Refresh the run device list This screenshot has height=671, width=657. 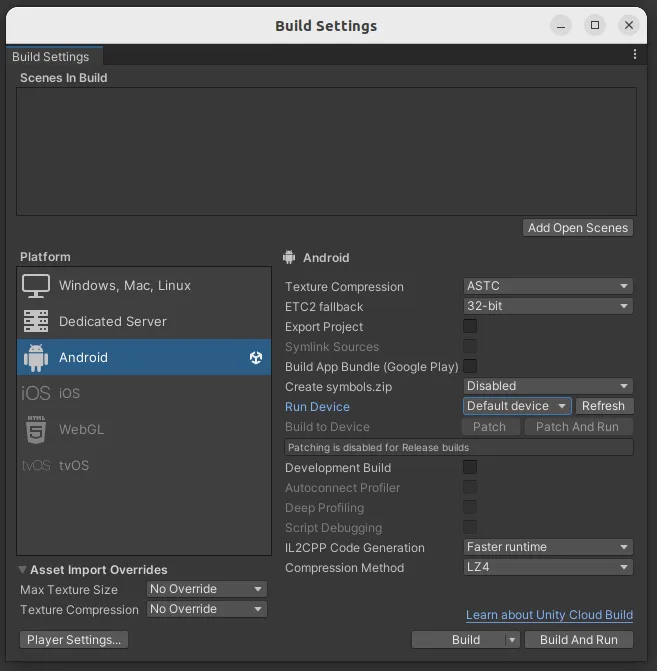604,406
